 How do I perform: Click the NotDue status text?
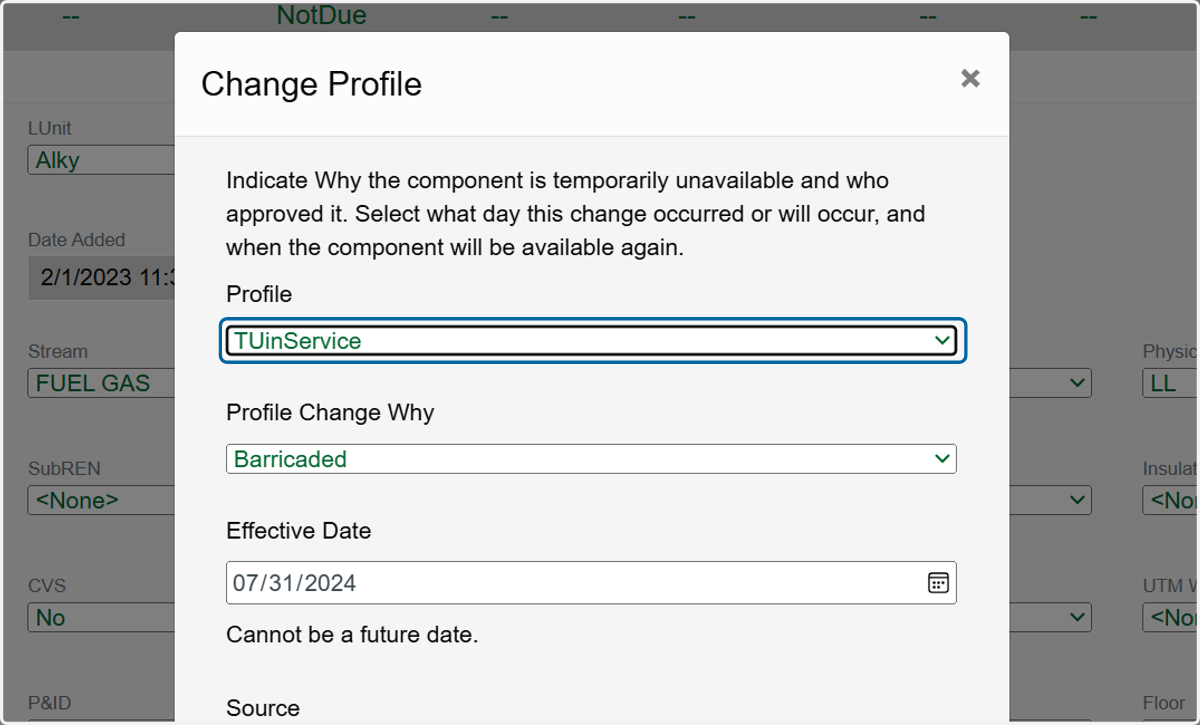[x=321, y=15]
